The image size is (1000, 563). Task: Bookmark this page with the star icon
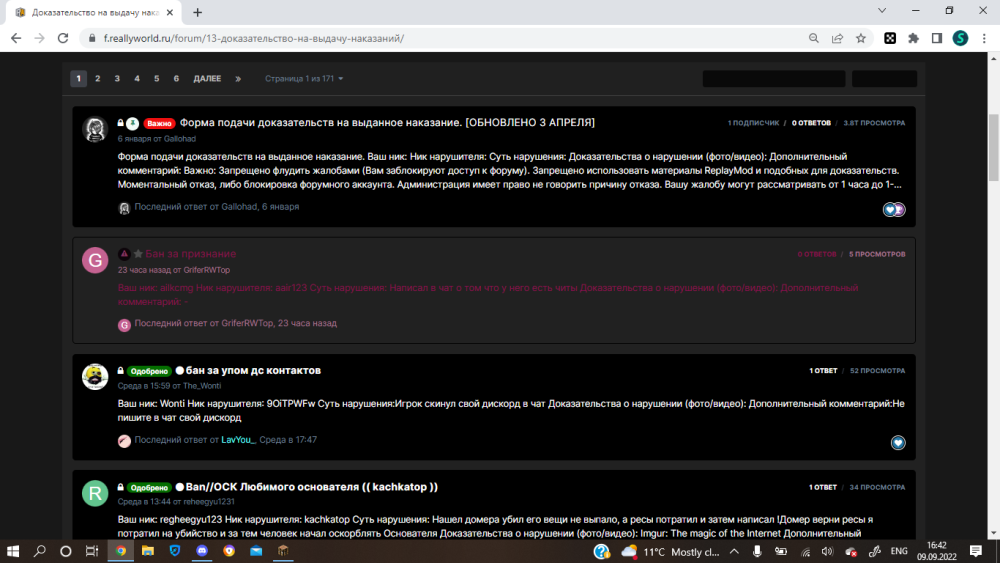861,38
